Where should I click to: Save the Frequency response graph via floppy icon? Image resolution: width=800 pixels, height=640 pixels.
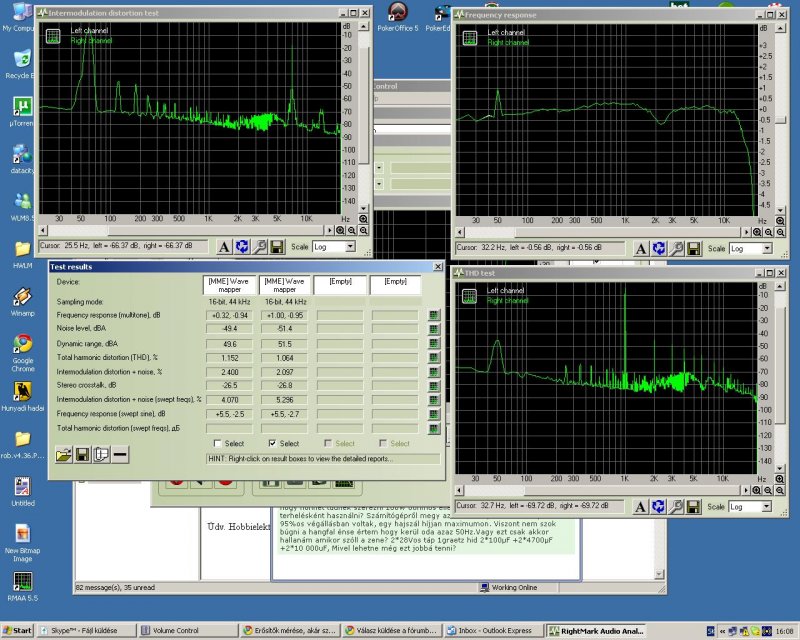[x=693, y=249]
